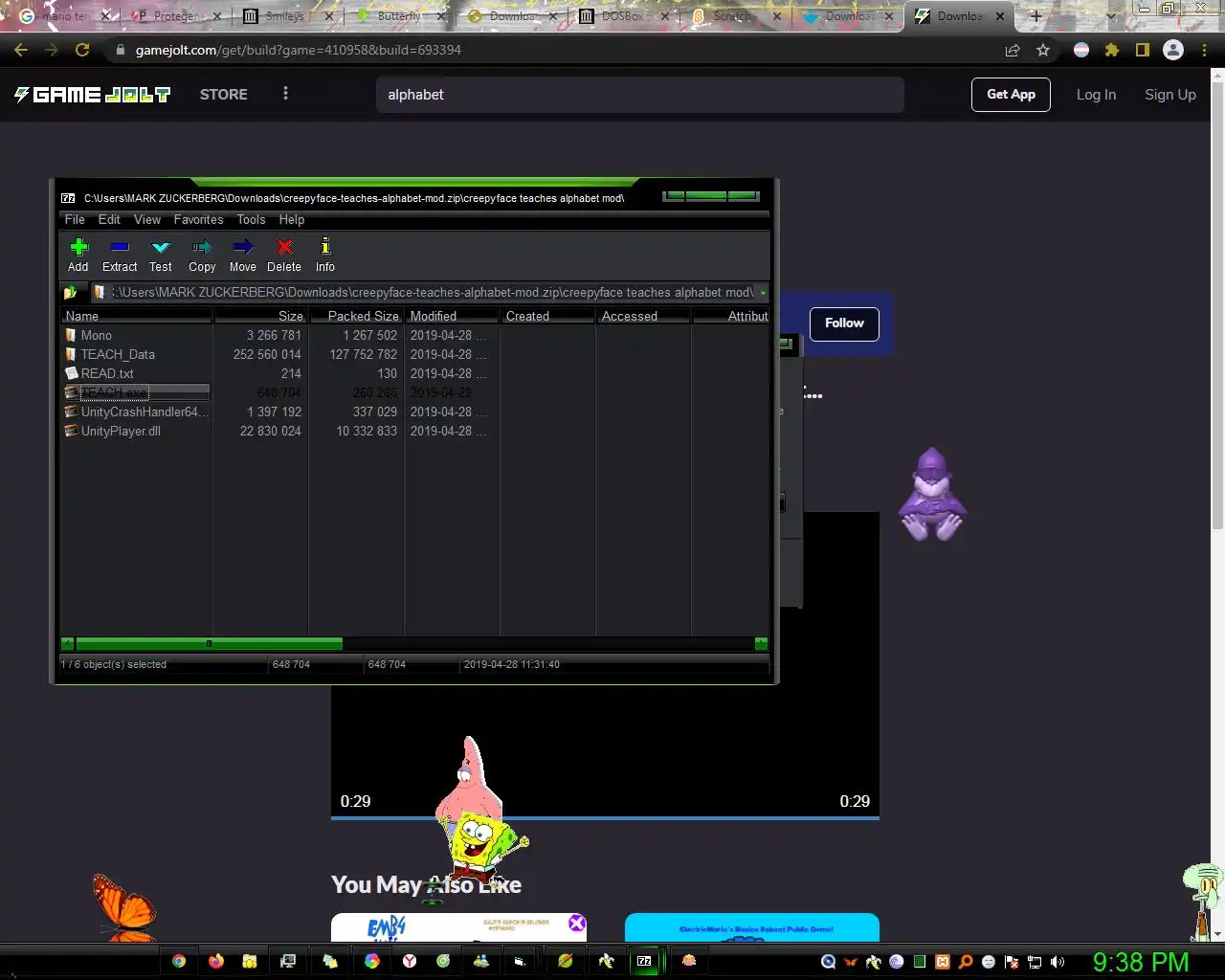Image resolution: width=1225 pixels, height=980 pixels.
Task: Sort files by the Size column header
Action: (x=260, y=316)
